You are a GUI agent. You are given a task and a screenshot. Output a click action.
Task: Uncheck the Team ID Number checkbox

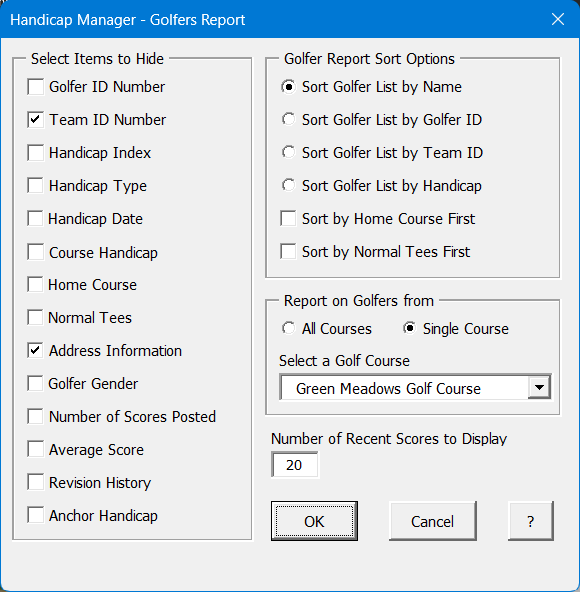[35, 120]
